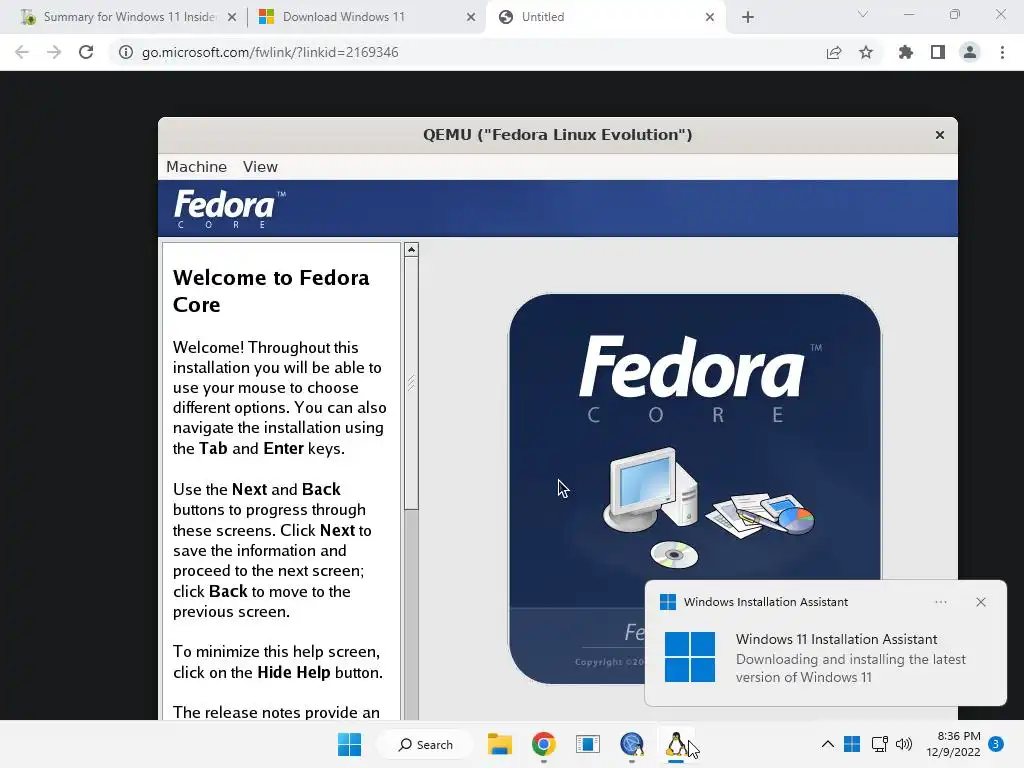1024x768 pixels.
Task: Bookmark this page with the star icon
Action: (866, 52)
